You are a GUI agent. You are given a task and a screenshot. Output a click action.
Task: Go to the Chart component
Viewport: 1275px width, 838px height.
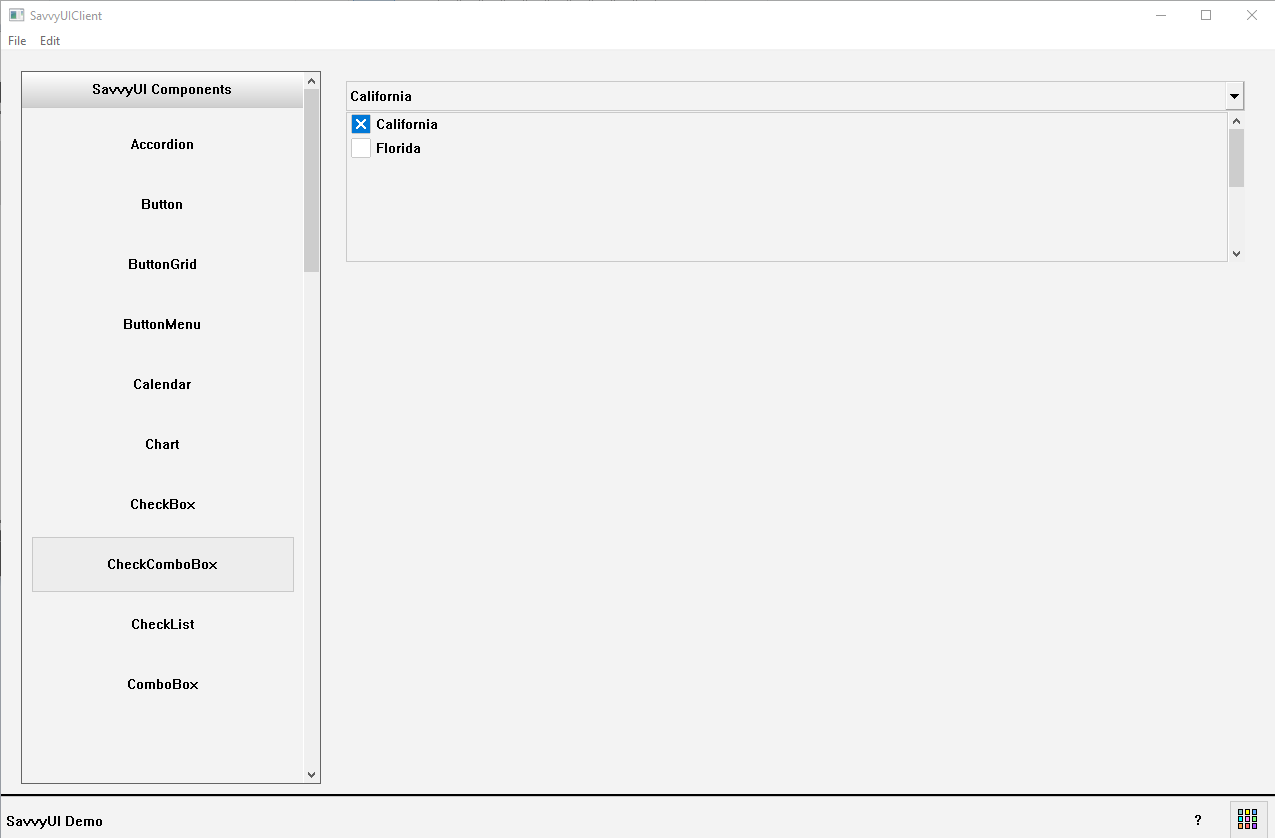(x=162, y=445)
